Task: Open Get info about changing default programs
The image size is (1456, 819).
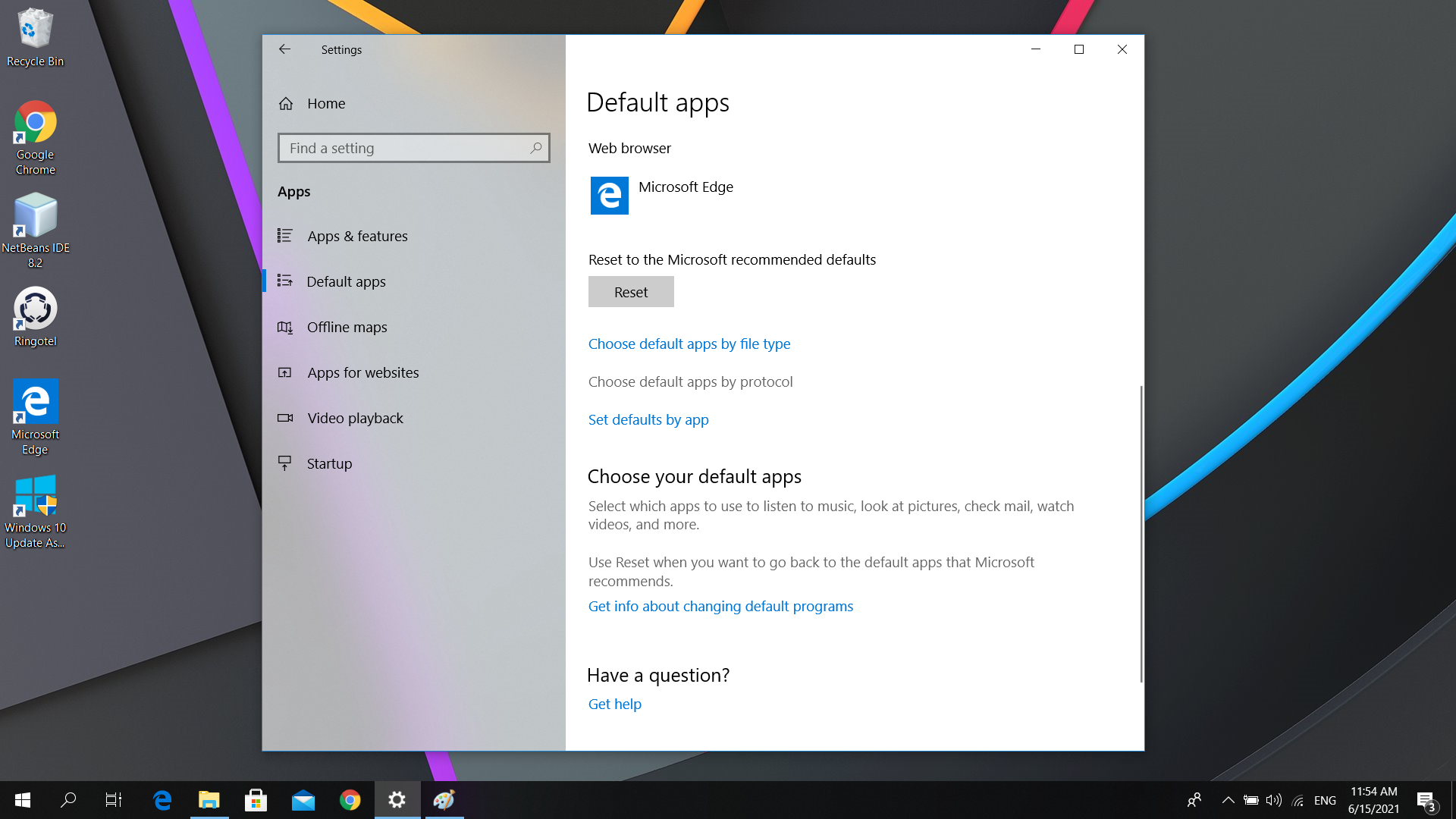Action: [720, 606]
